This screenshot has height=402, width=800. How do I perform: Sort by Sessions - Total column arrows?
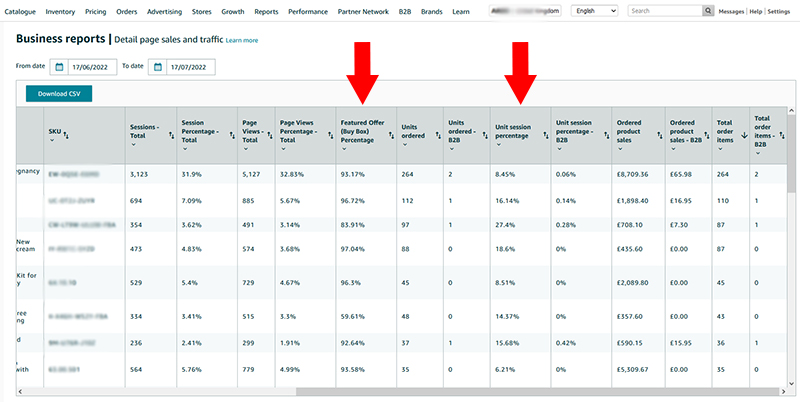click(x=171, y=135)
